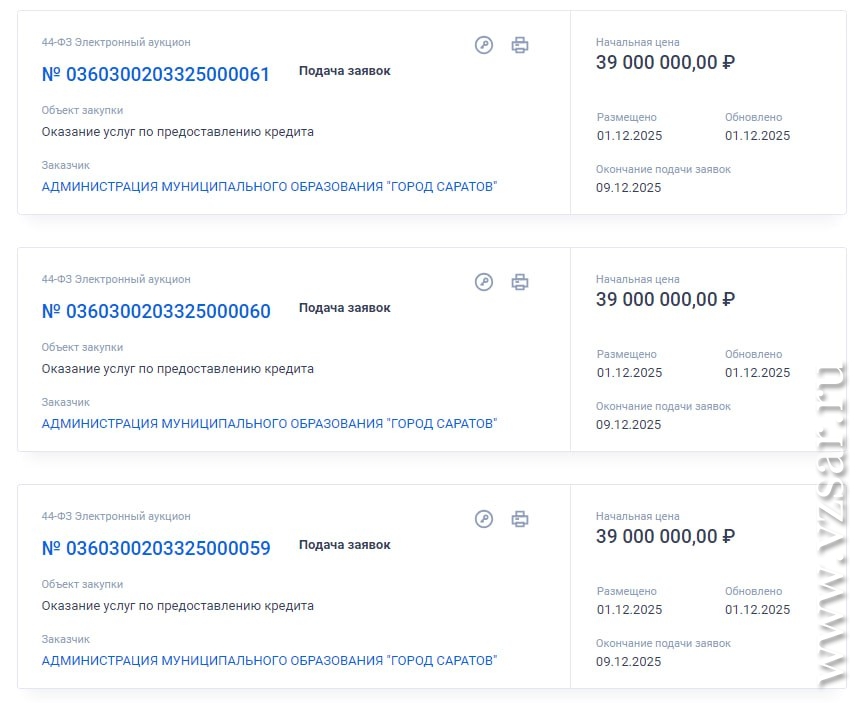
Task: Open procurement № 0360300203325000060
Action: click(156, 311)
